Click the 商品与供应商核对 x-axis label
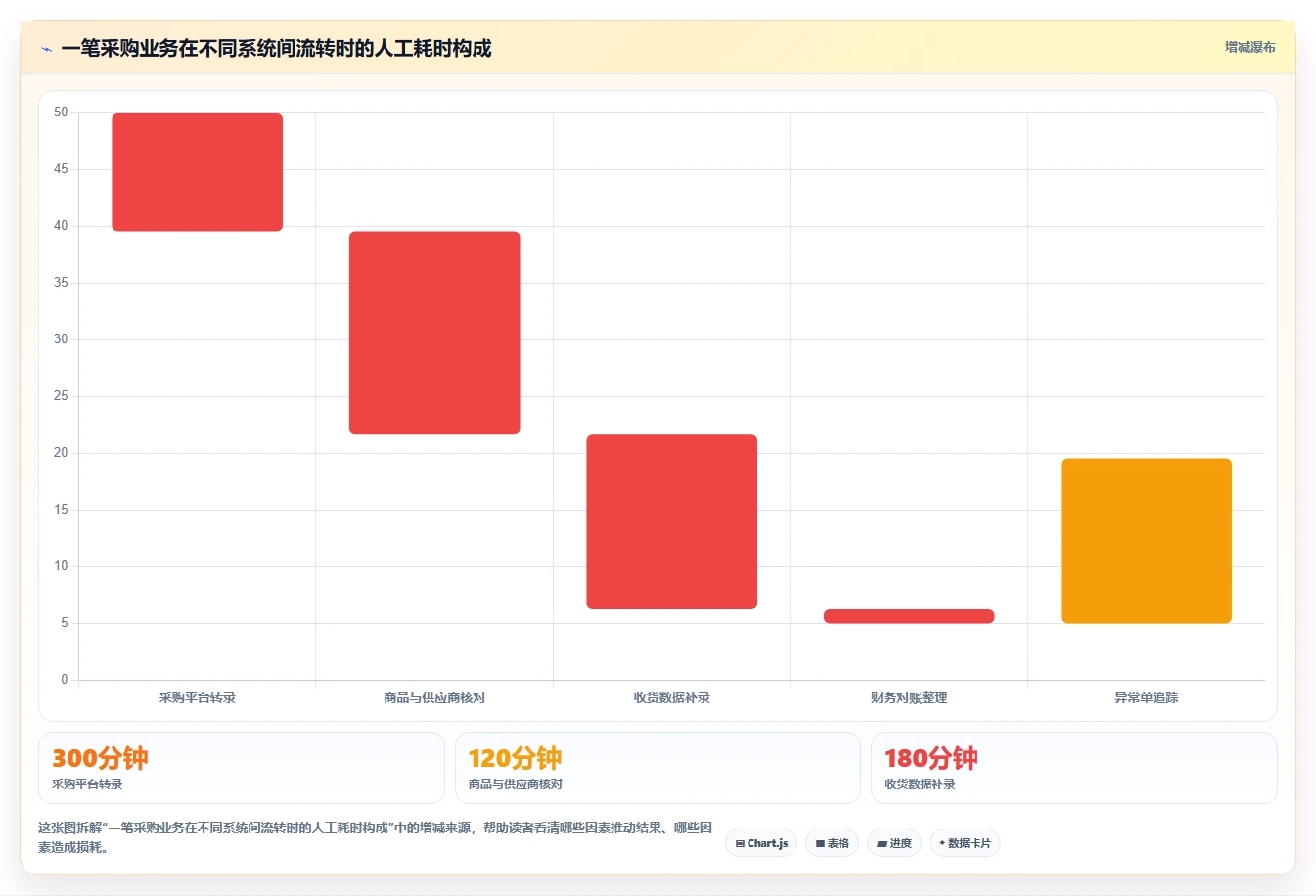 pyautogui.click(x=434, y=697)
